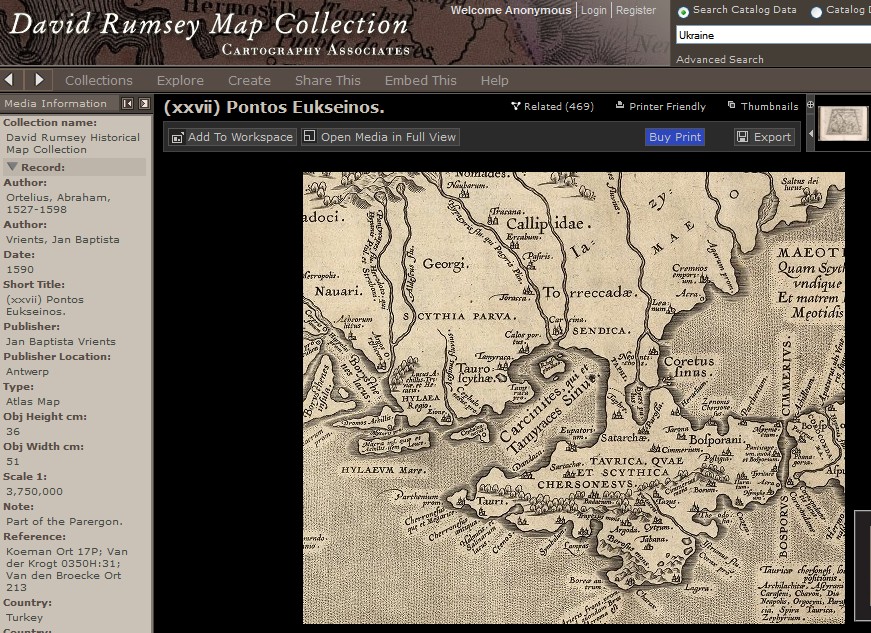Click the Login link
This screenshot has width=871, height=633.
point(594,10)
